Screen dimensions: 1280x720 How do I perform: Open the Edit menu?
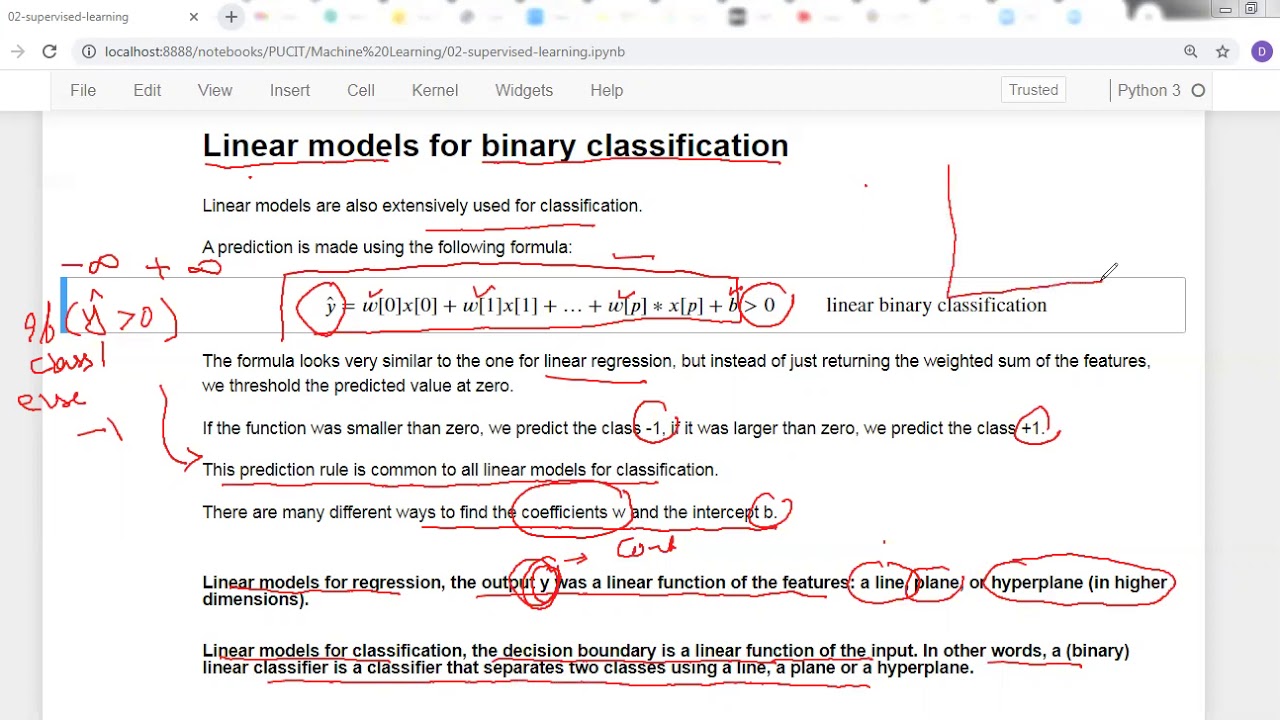point(147,90)
